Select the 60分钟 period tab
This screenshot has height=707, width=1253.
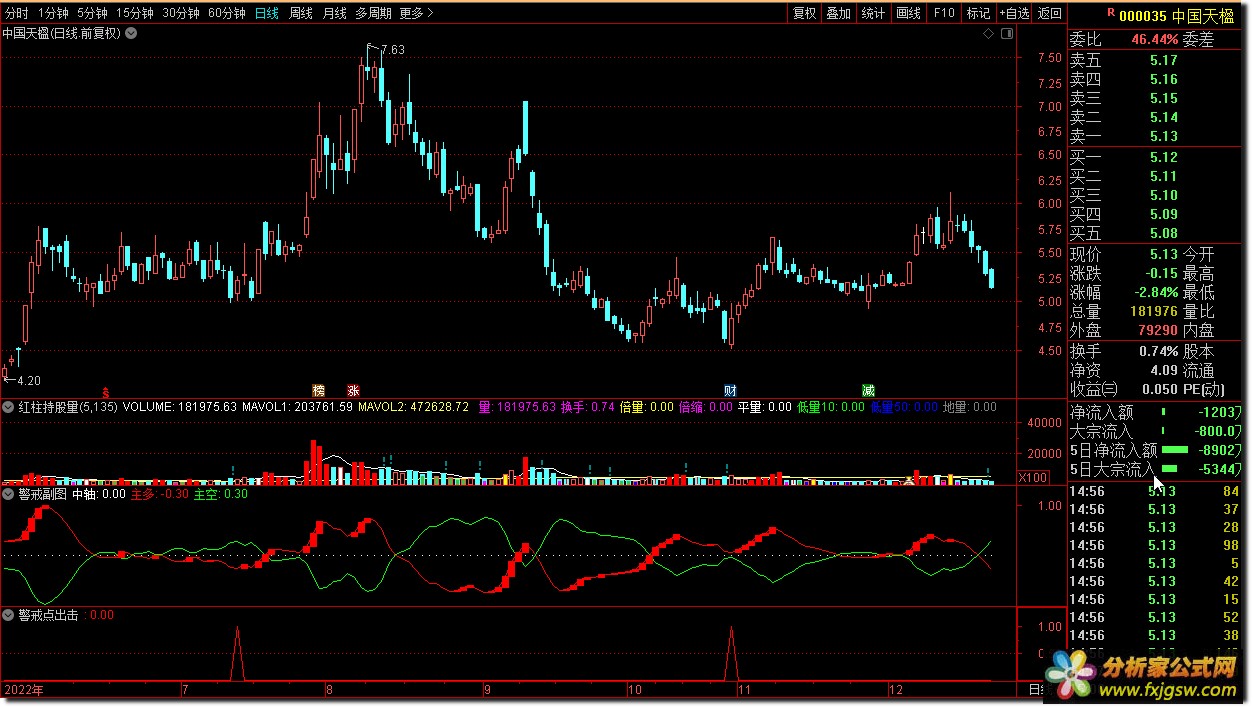pos(227,13)
